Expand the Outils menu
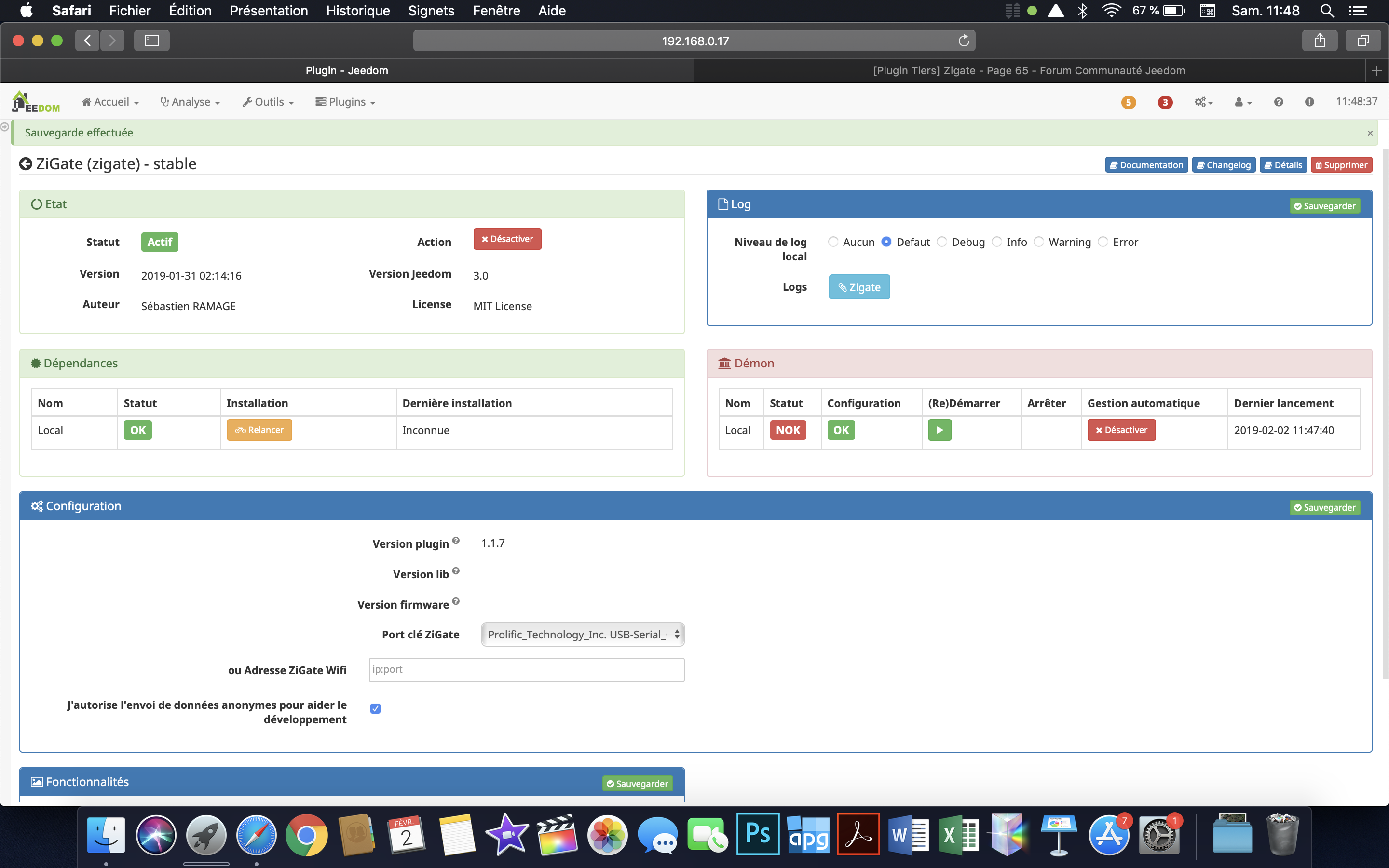The height and width of the screenshot is (868, 1389). (x=268, y=102)
